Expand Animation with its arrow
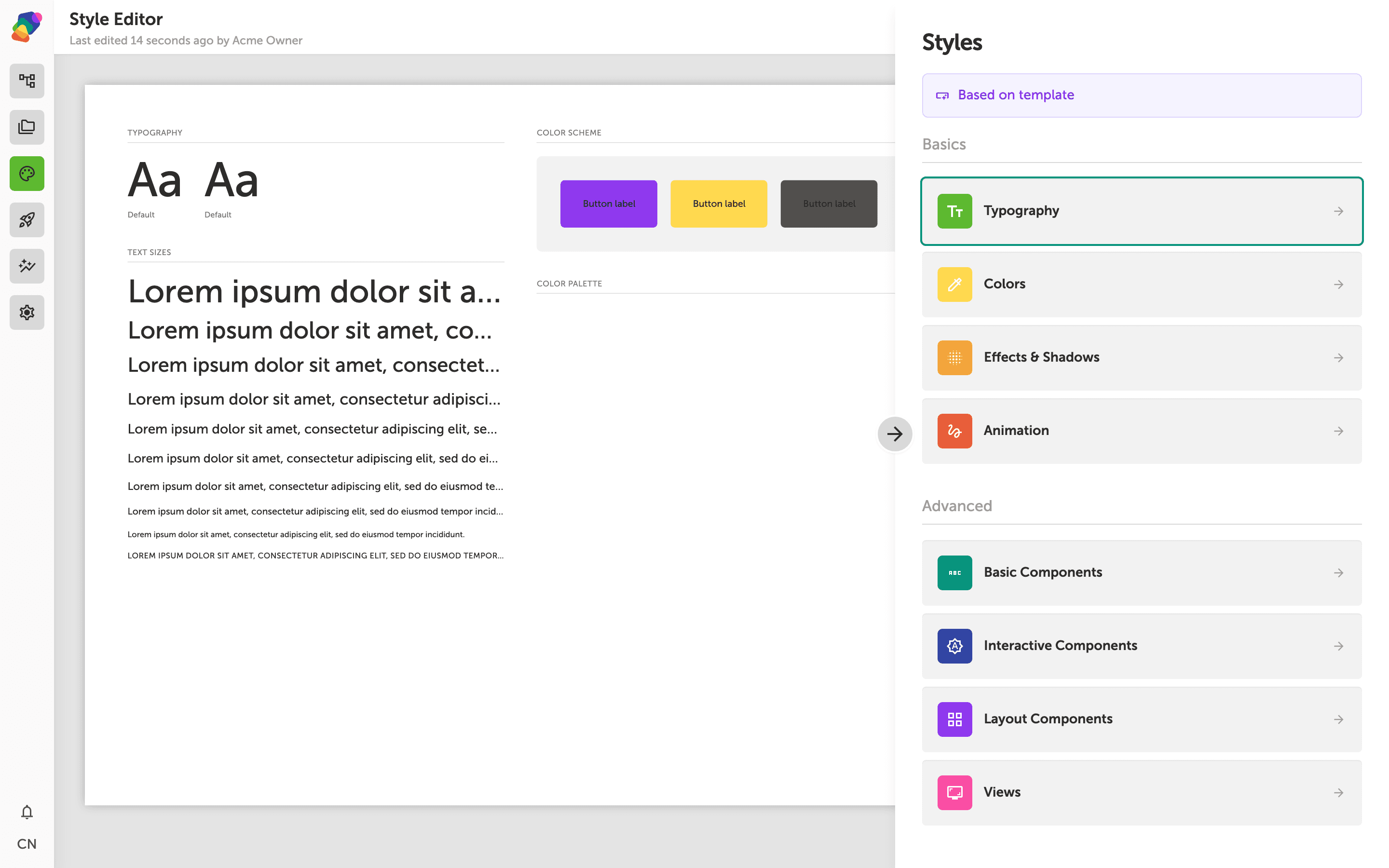 [x=1338, y=431]
